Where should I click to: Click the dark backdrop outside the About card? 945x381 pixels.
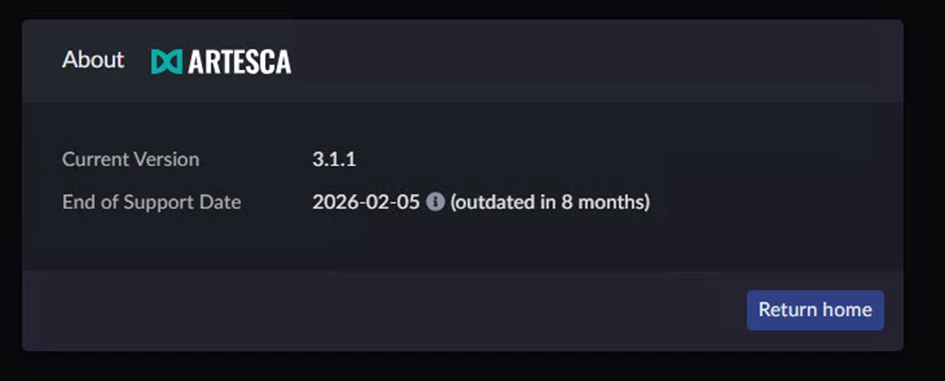[x=472, y=367]
